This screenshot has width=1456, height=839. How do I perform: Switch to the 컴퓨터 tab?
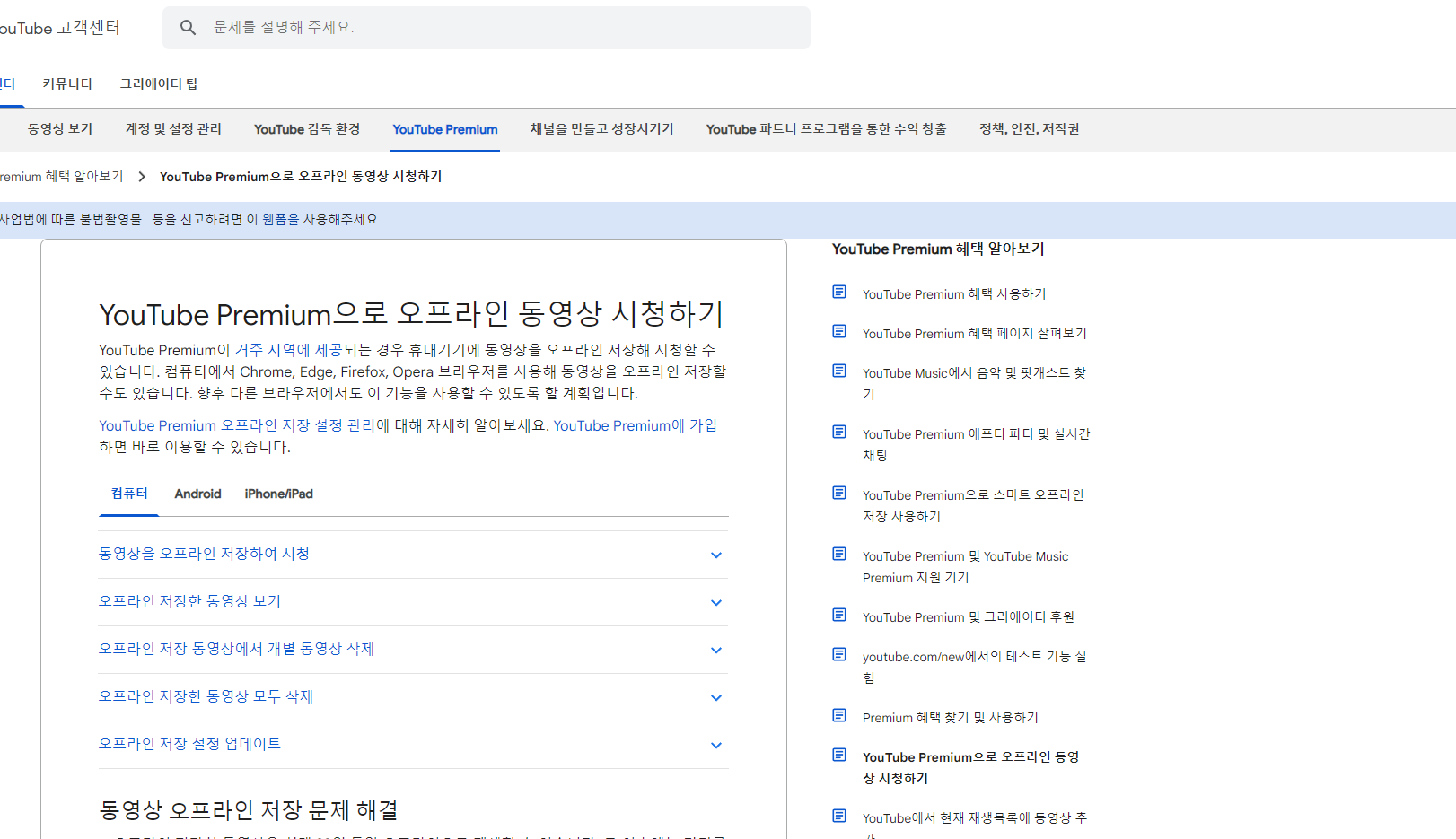(129, 494)
